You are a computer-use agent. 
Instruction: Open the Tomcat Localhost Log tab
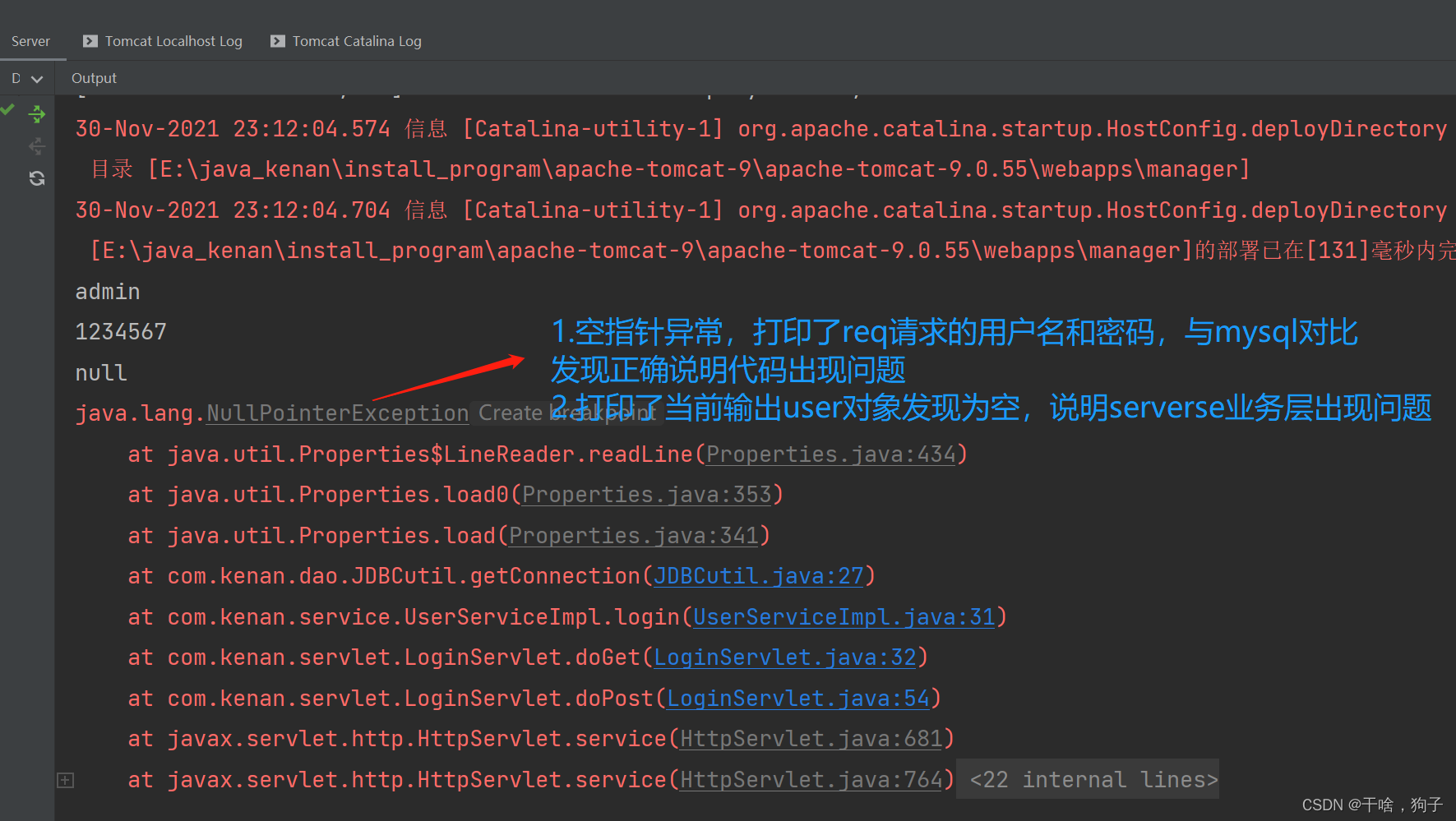coord(173,41)
